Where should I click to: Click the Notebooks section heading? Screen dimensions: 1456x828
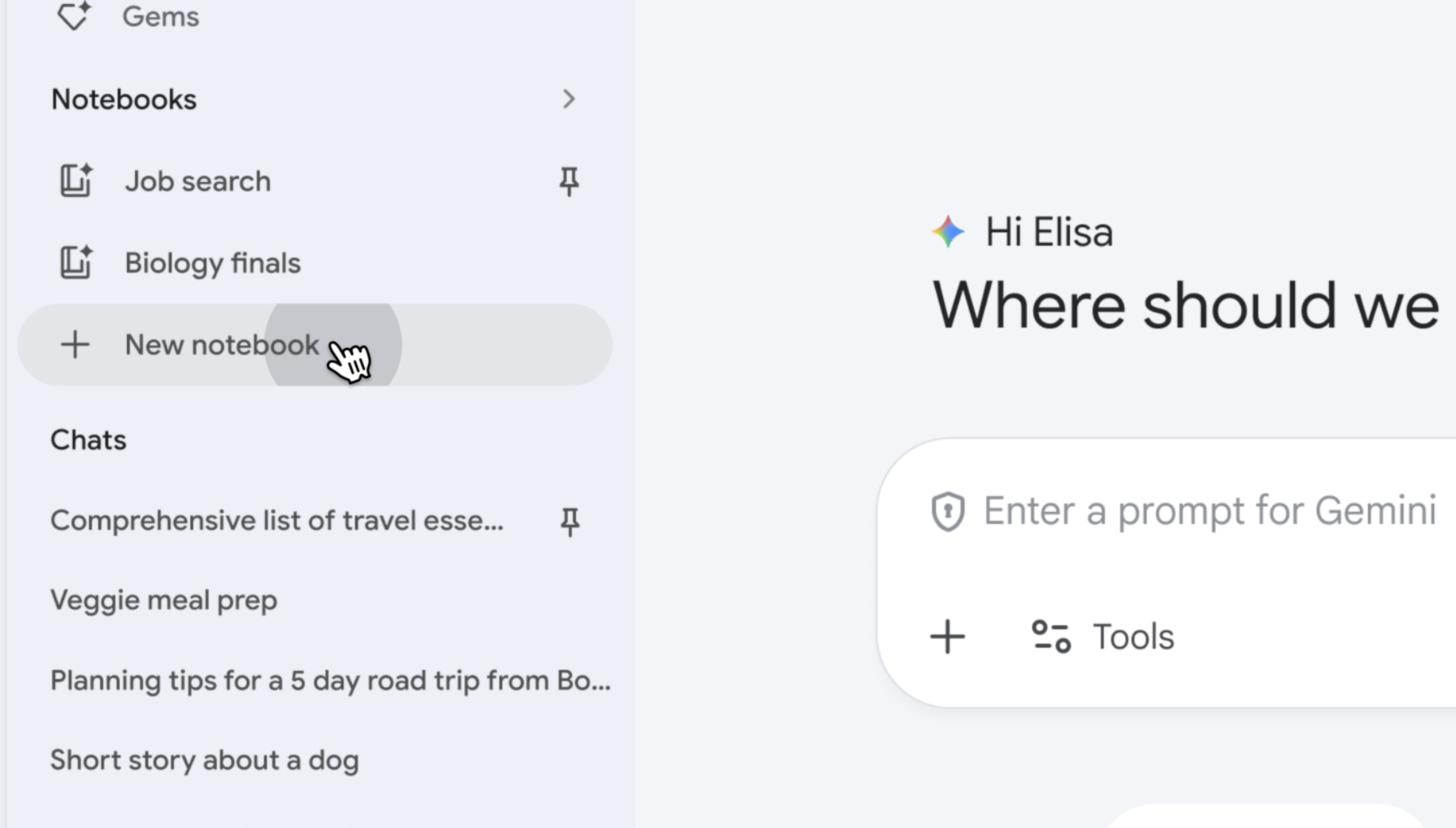[124, 99]
